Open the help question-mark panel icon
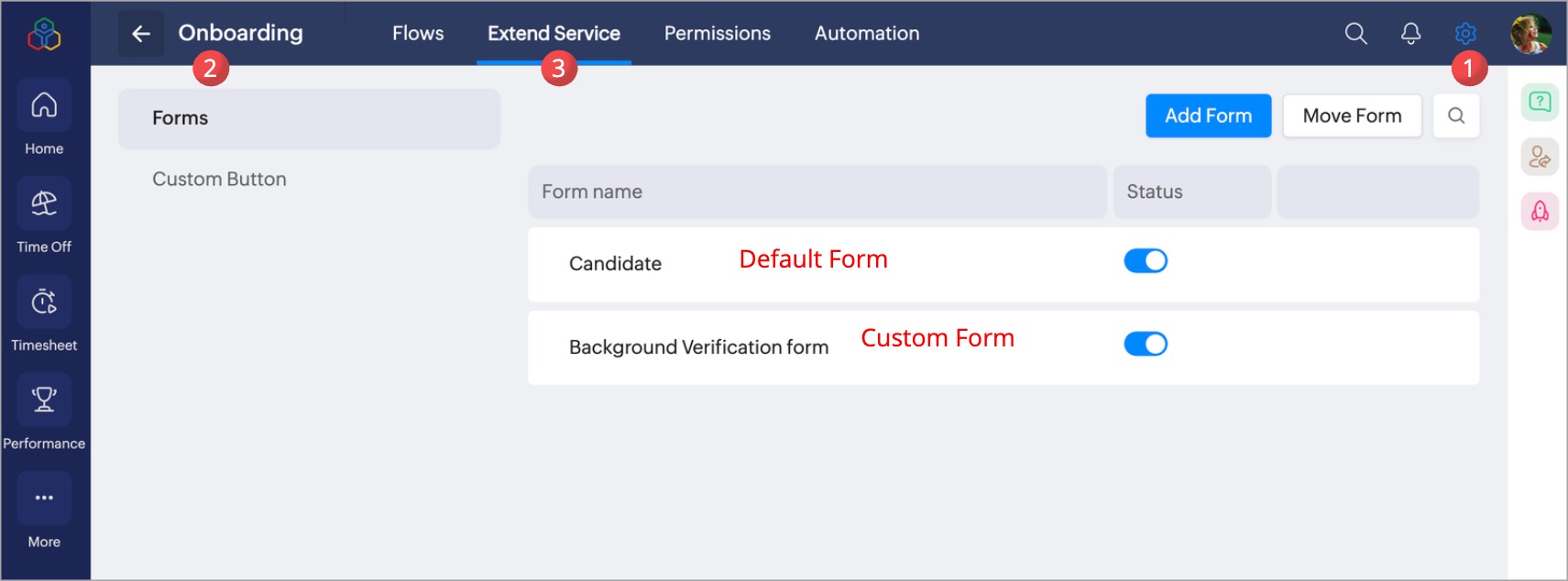 (x=1540, y=102)
